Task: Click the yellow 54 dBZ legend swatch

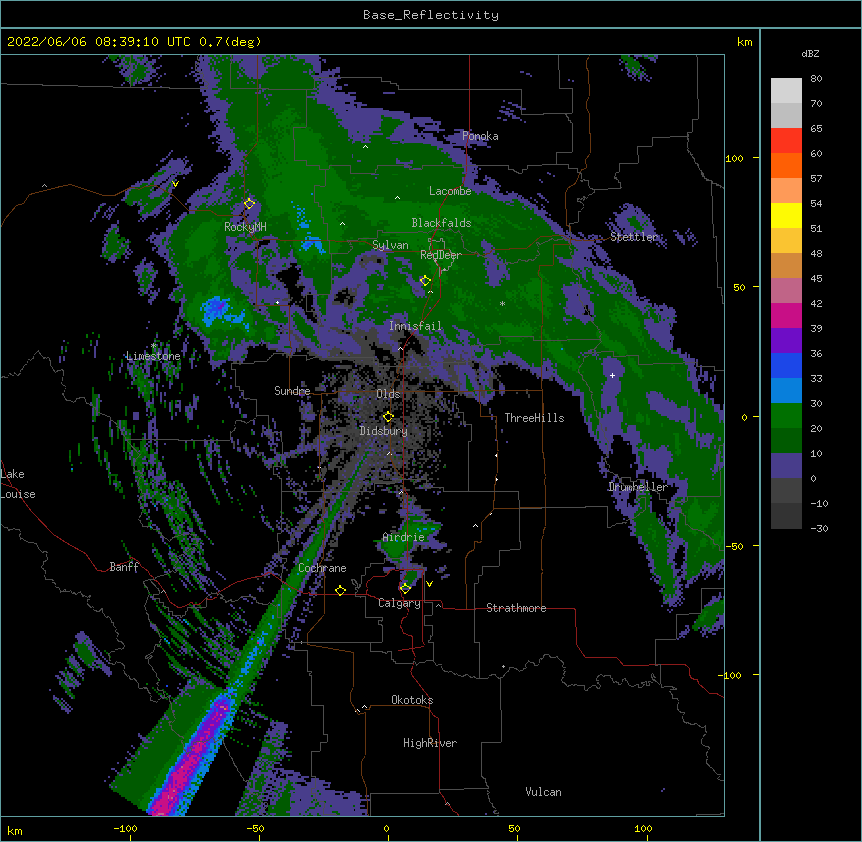Action: (x=786, y=215)
